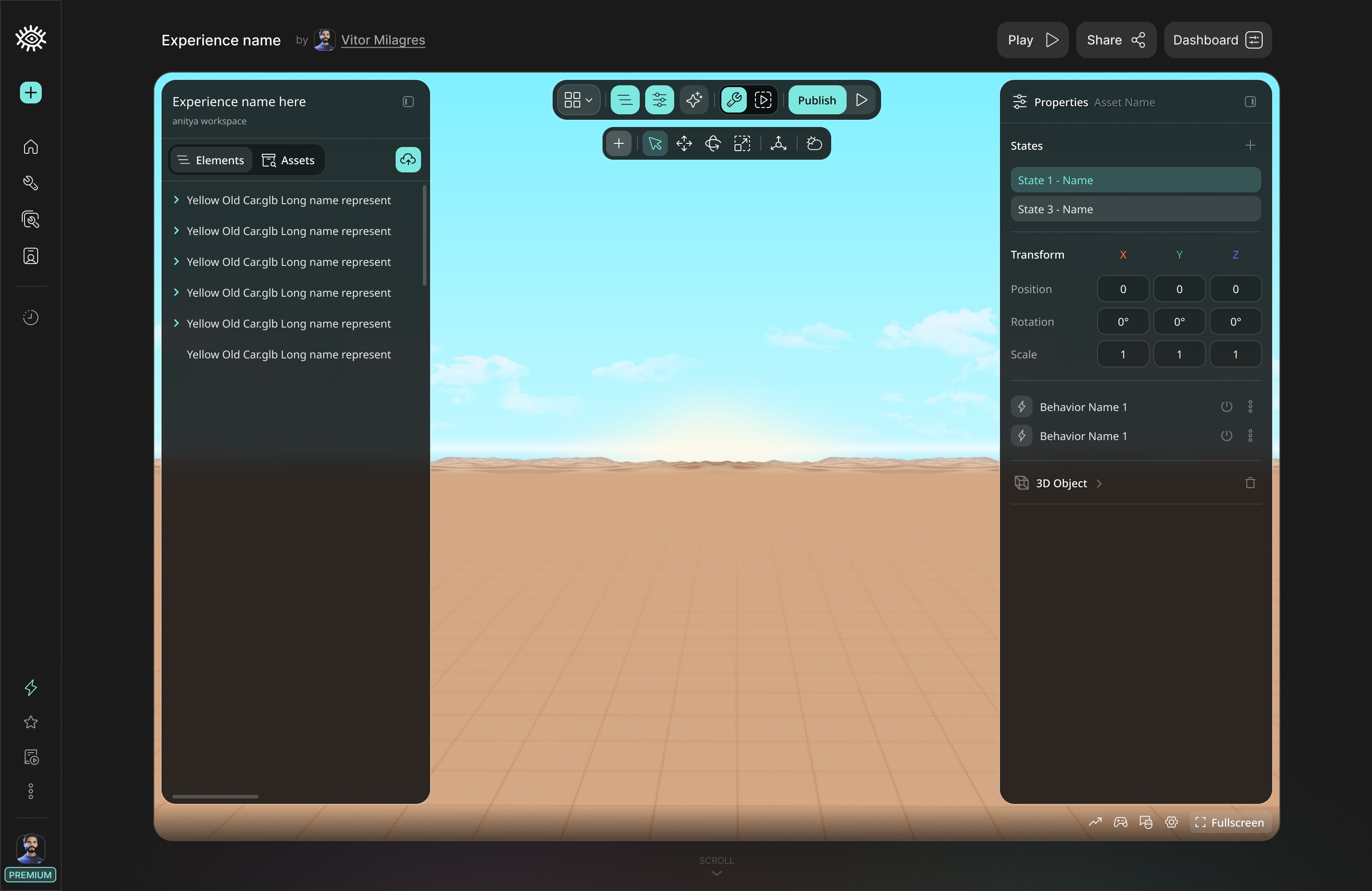The height and width of the screenshot is (891, 1372).
Task: Open Vitor Milagres profile link
Action: coord(383,40)
